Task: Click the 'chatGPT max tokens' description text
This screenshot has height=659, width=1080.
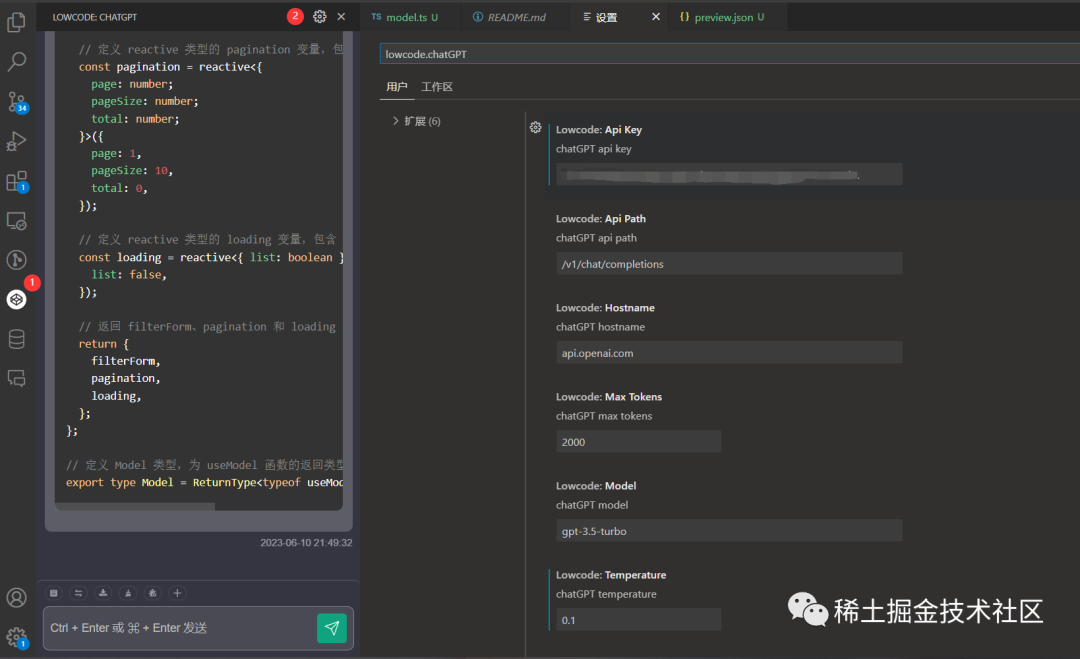Action: pyautogui.click(x=603, y=416)
